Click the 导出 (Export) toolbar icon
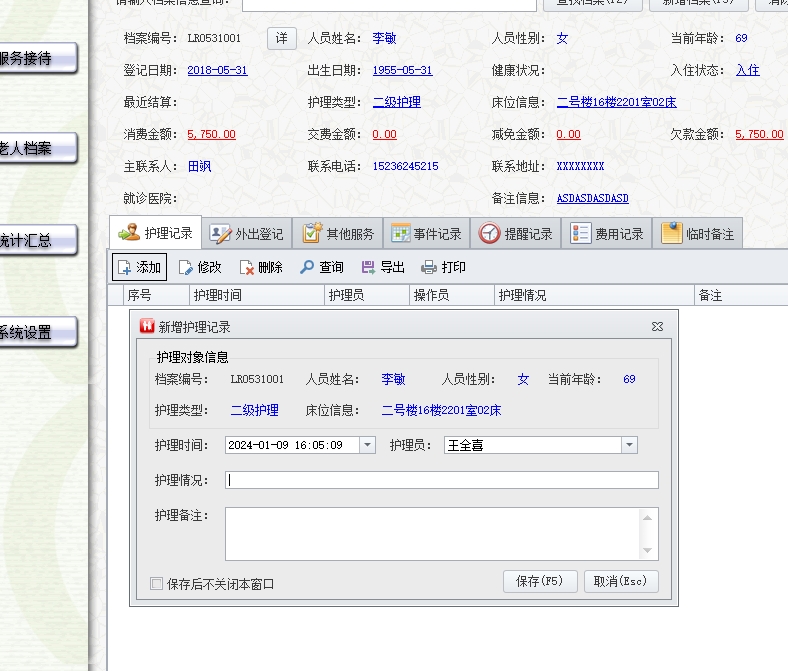This screenshot has height=671, width=788. pyautogui.click(x=368, y=268)
